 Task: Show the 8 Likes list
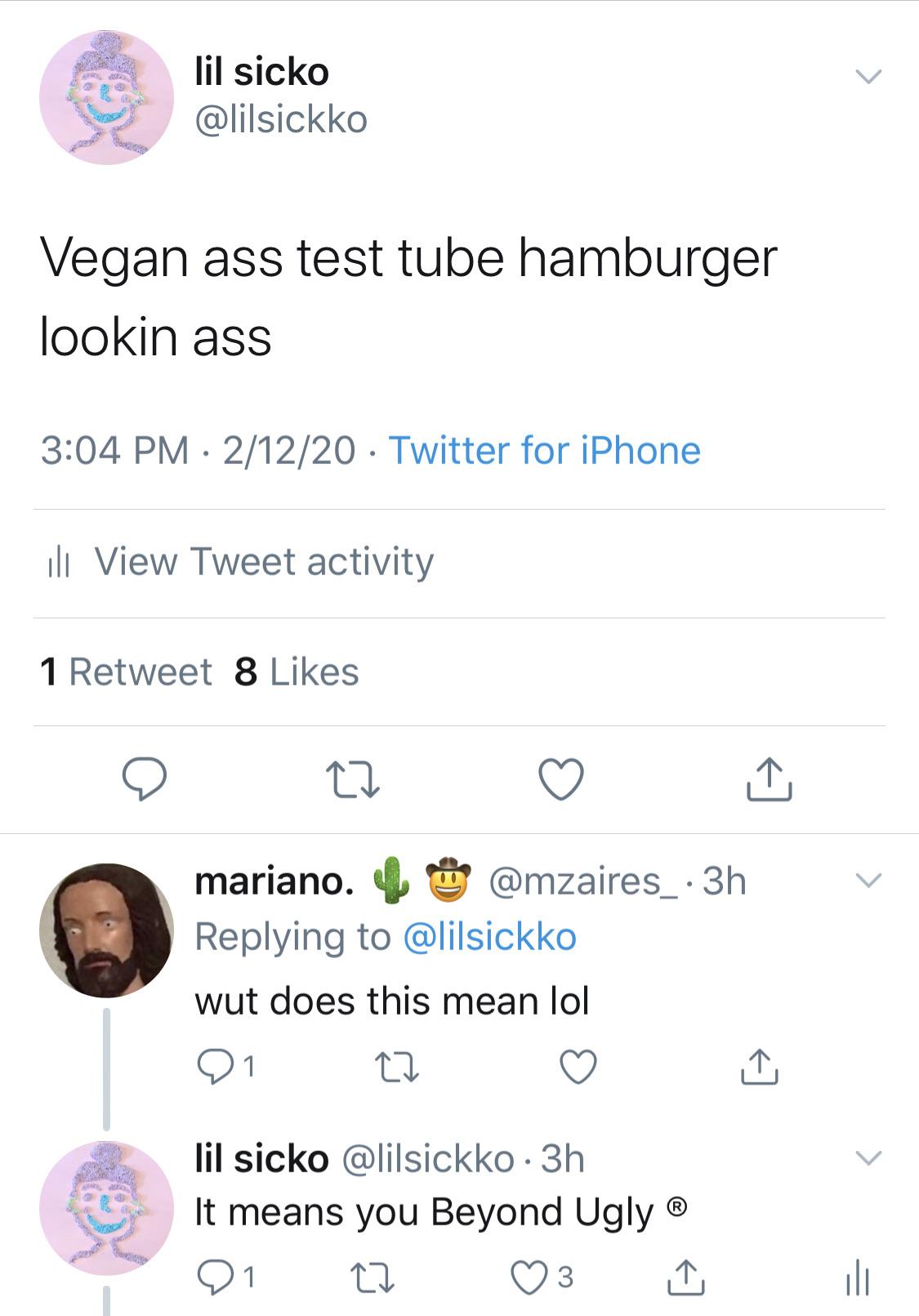pyautogui.click(x=297, y=671)
